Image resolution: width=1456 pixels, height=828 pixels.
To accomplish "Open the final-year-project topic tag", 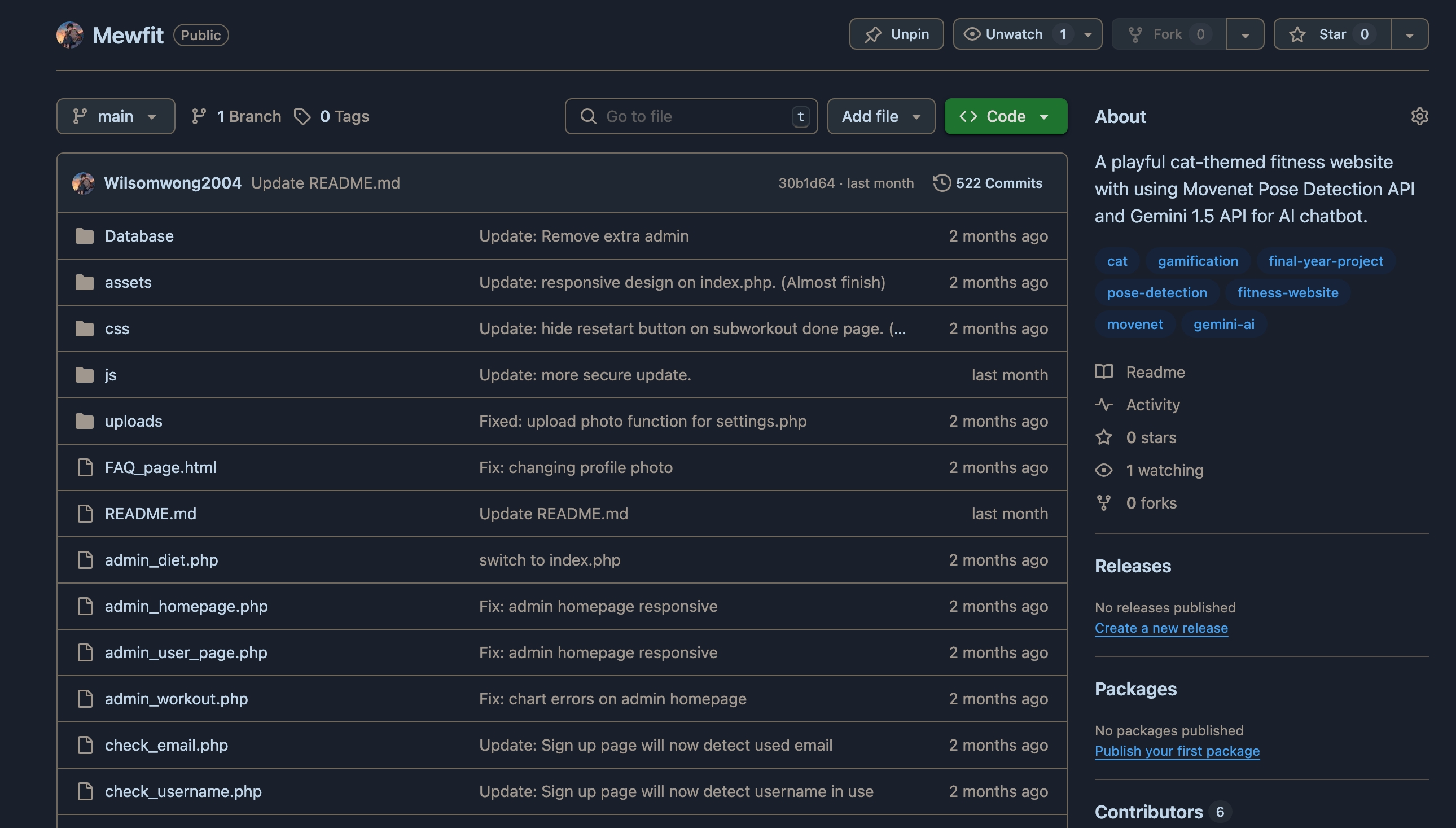I will click(1325, 261).
